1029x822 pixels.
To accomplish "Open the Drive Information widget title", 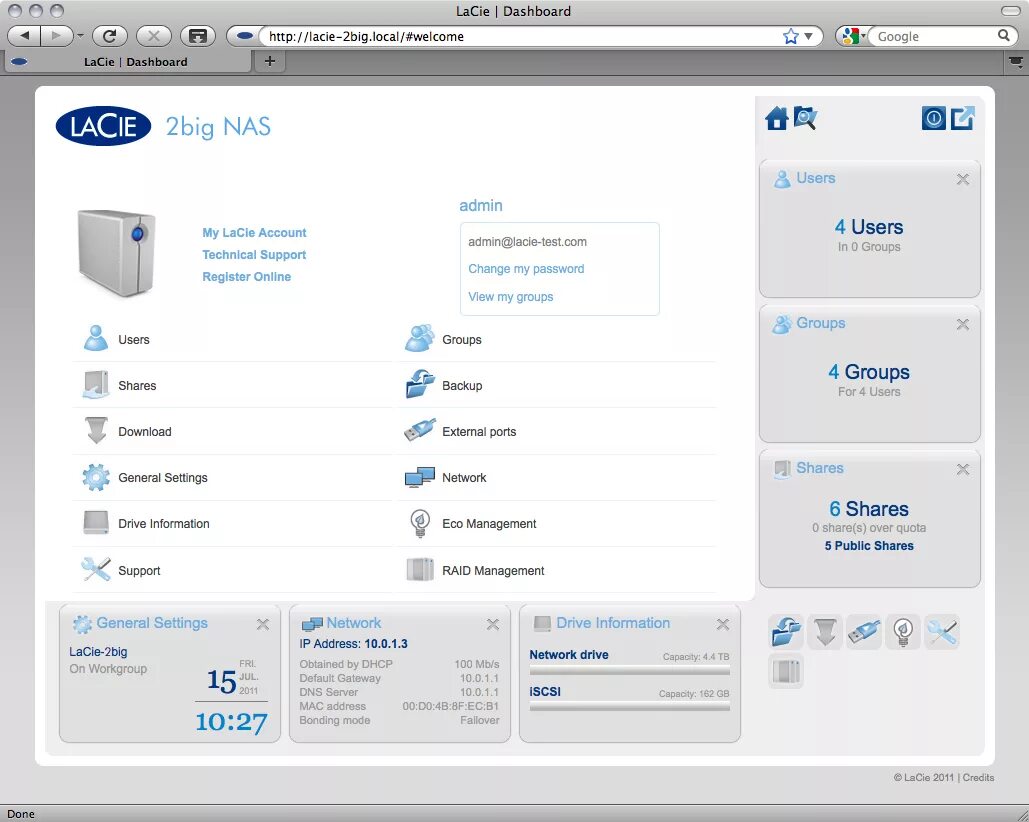I will click(613, 623).
